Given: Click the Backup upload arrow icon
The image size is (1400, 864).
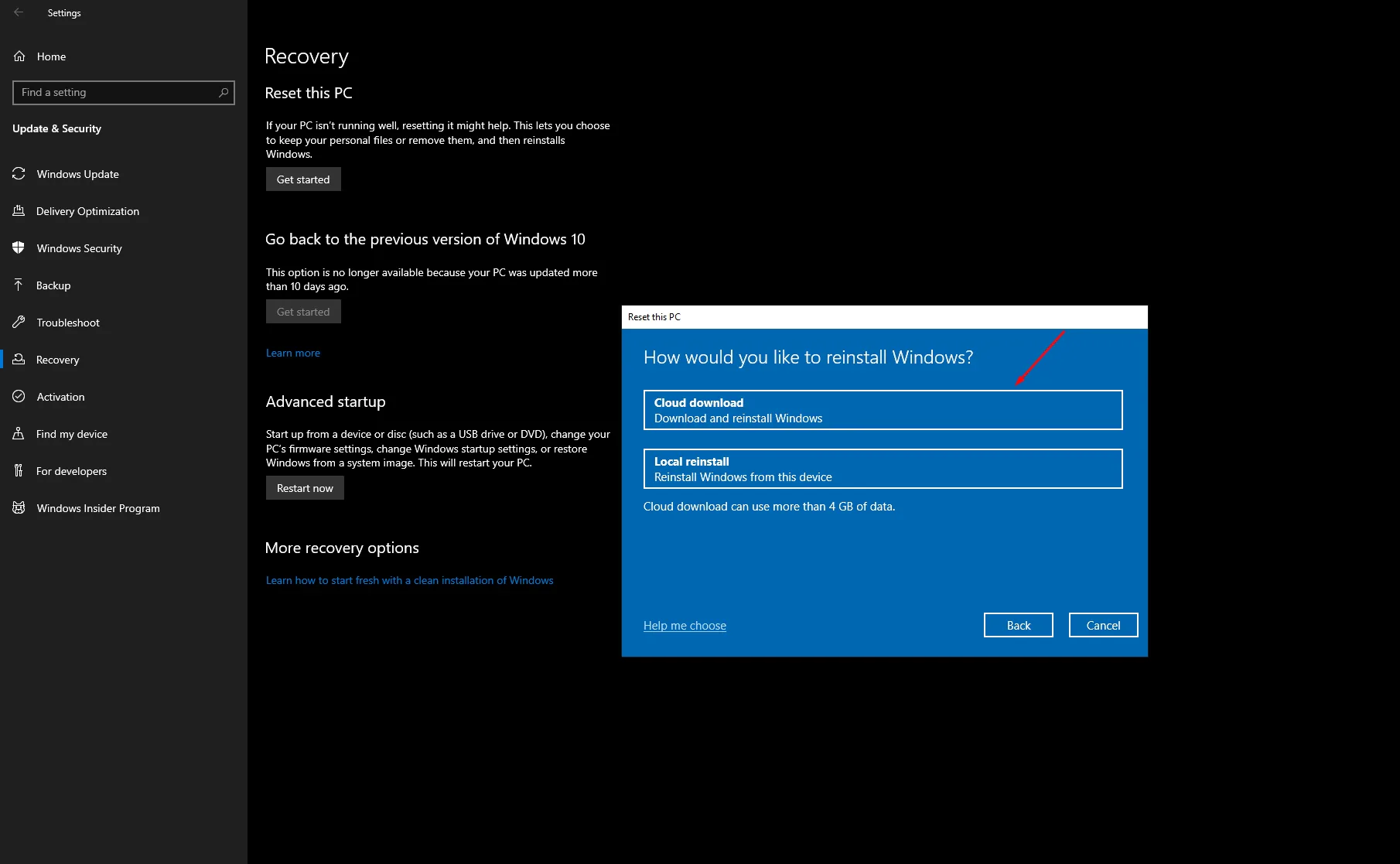Looking at the screenshot, I should click(x=19, y=285).
